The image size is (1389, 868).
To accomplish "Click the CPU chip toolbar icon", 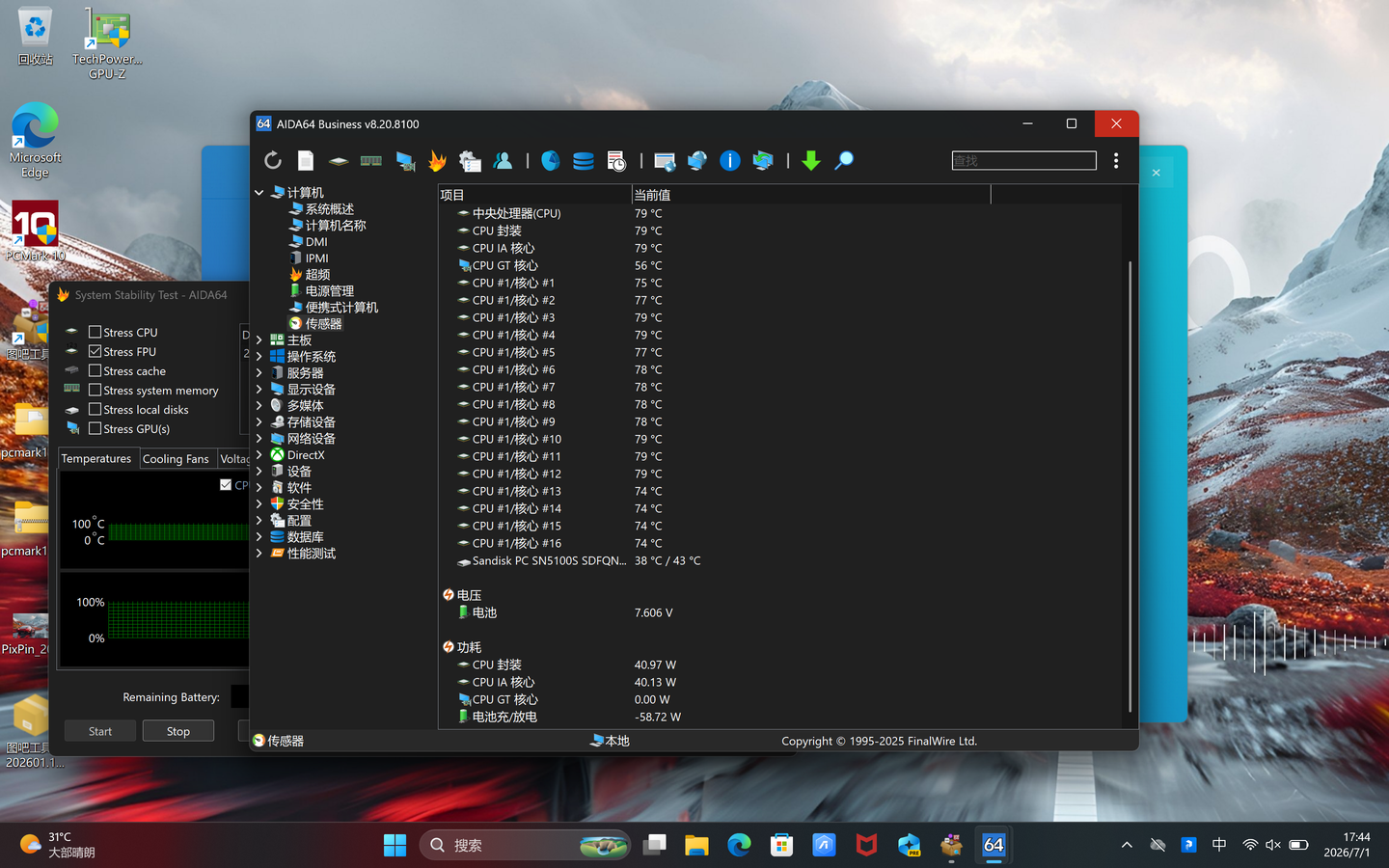I will point(339,161).
